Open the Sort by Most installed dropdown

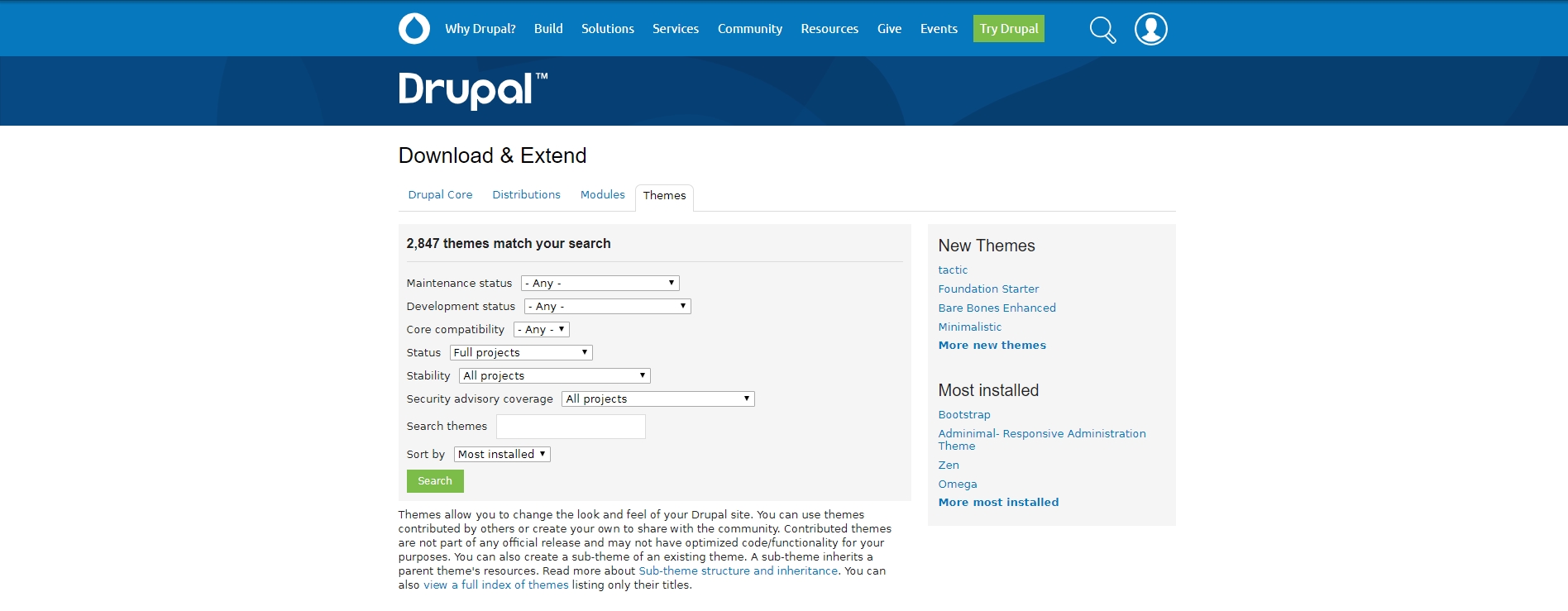point(502,454)
